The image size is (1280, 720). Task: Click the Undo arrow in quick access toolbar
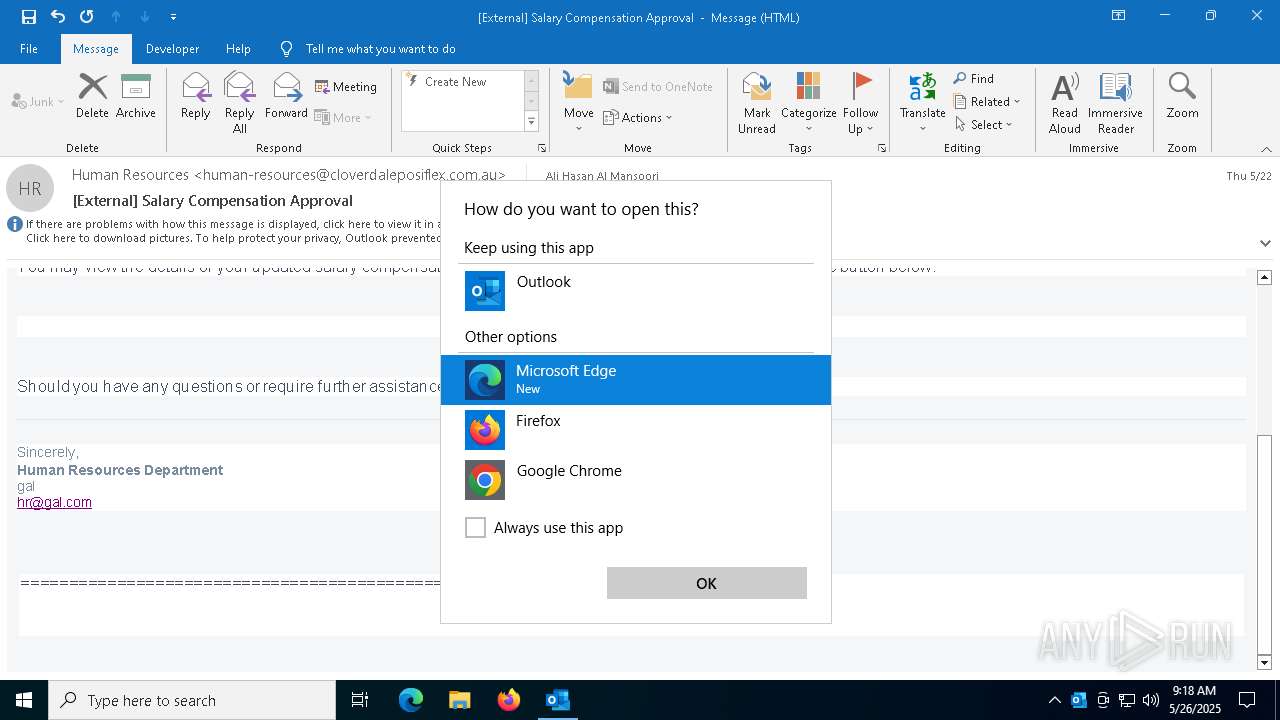click(x=58, y=17)
